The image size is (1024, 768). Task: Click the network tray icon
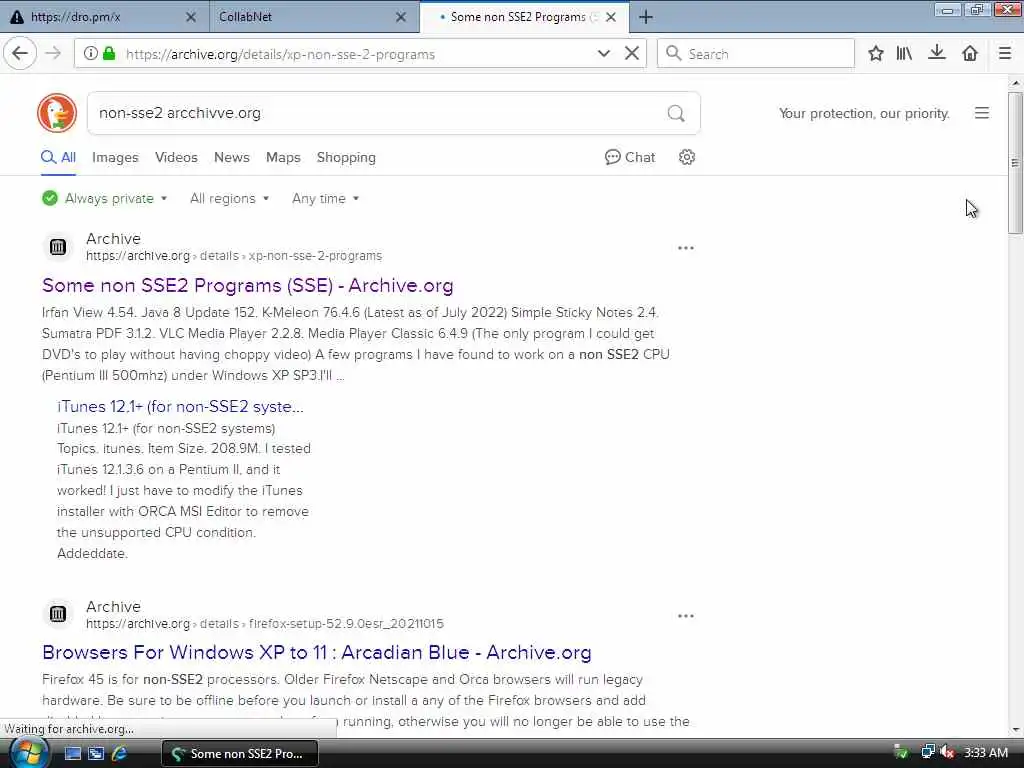tap(927, 752)
